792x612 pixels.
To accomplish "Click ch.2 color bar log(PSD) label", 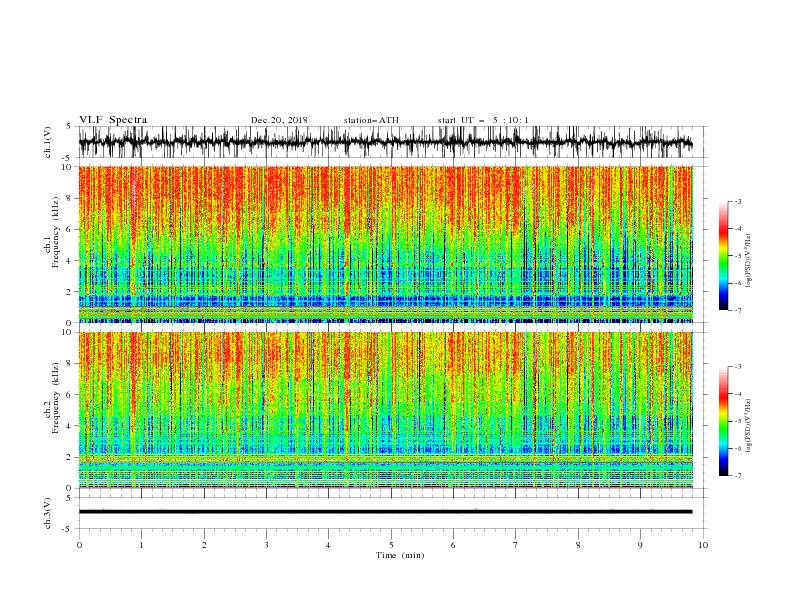I will 748,426.
